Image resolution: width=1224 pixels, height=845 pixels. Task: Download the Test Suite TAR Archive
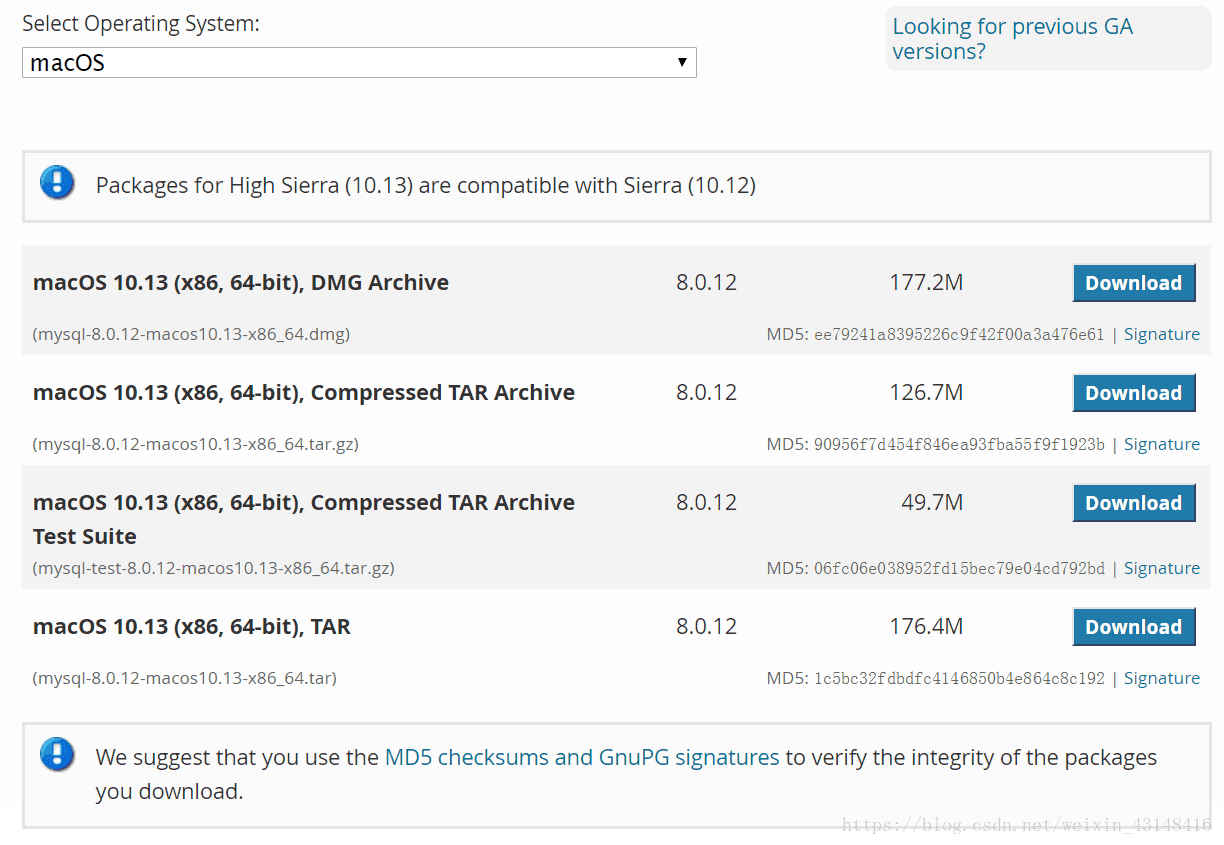click(1133, 503)
